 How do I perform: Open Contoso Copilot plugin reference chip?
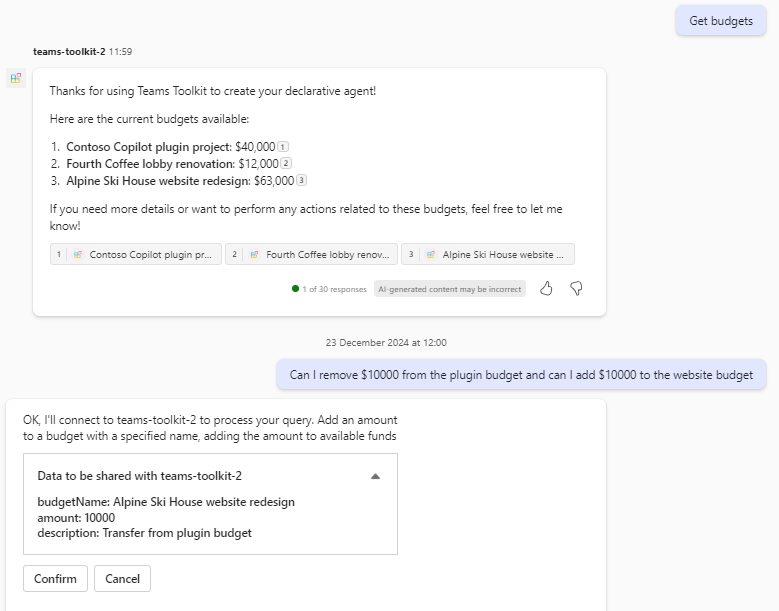pyautogui.click(x=136, y=254)
